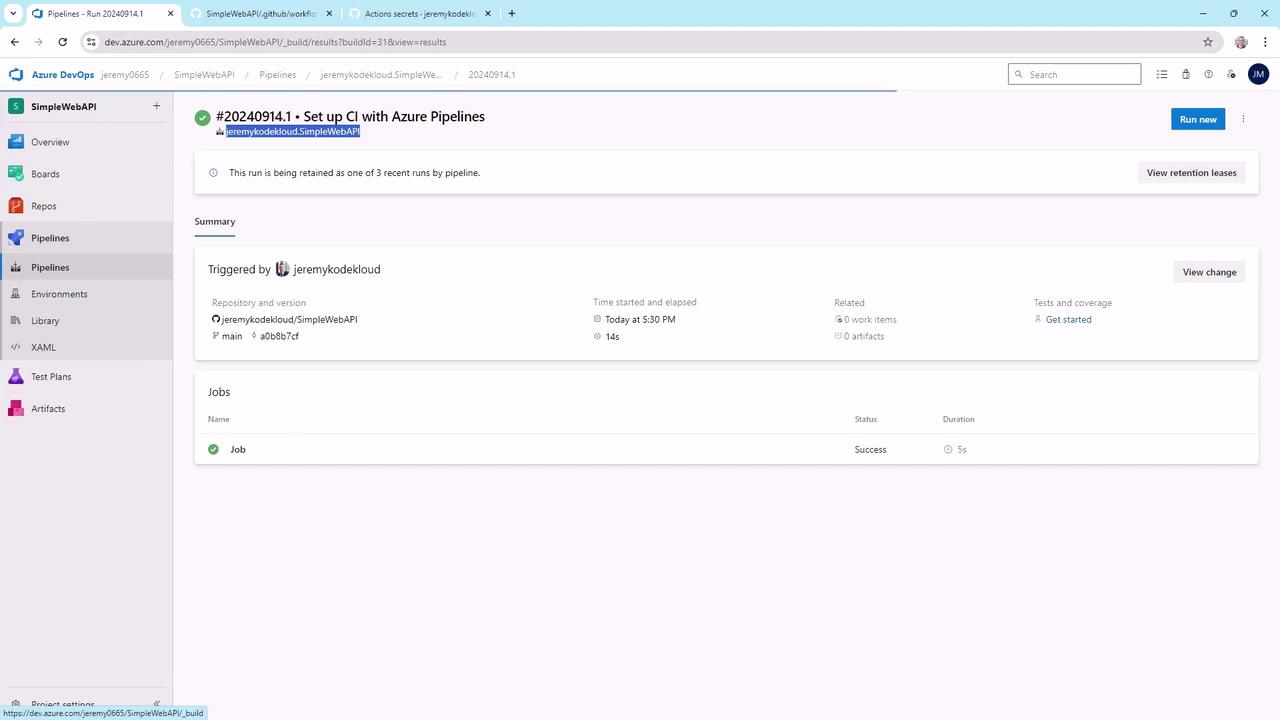Select the Summary tab

point(215,222)
